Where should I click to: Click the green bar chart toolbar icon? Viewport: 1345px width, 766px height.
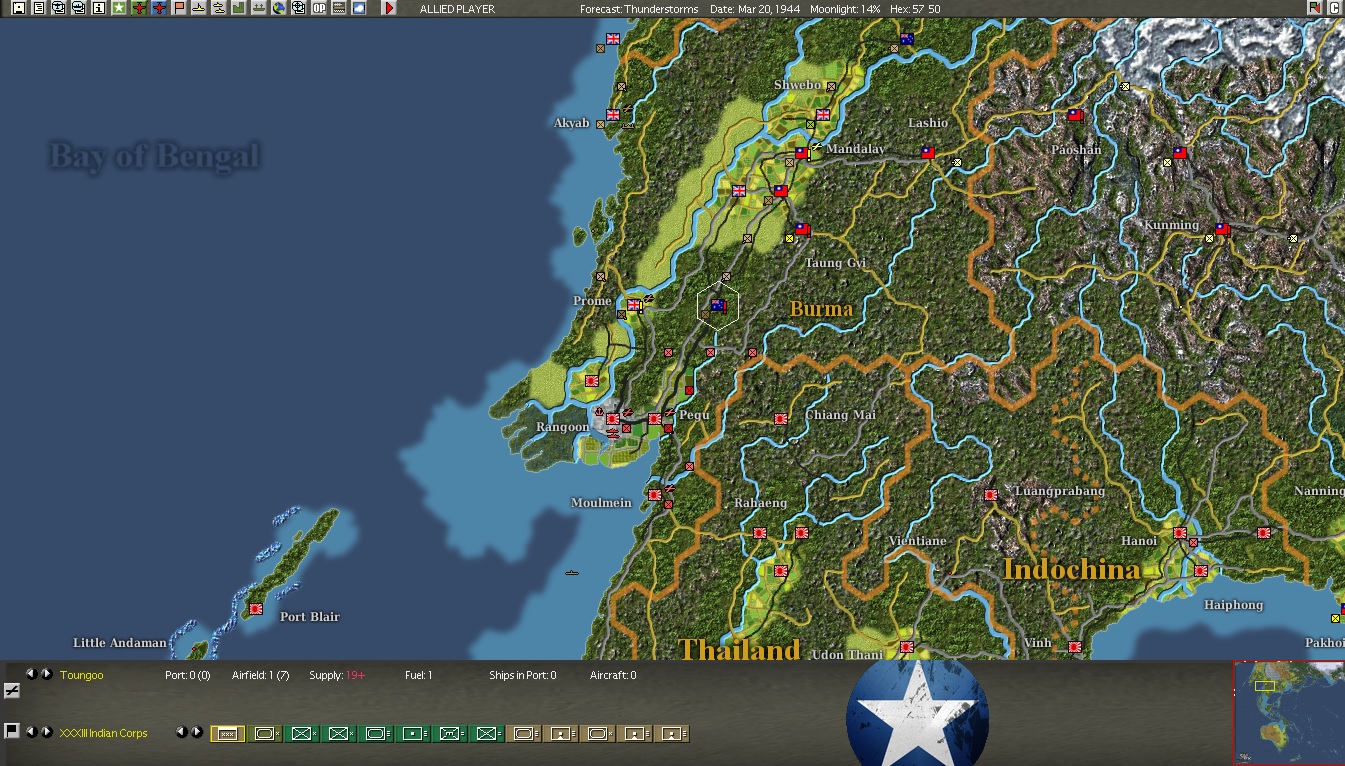pos(239,8)
